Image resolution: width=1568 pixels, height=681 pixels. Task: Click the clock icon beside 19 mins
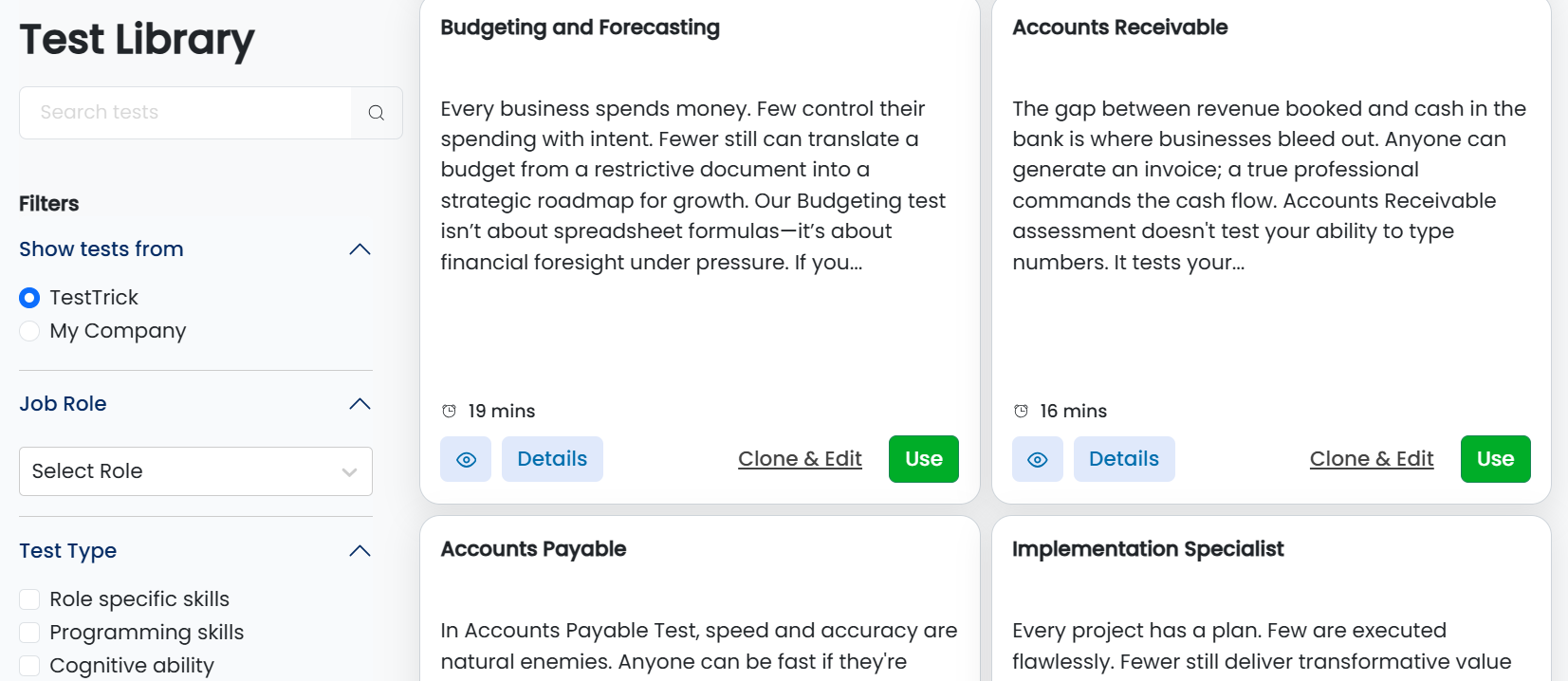(450, 411)
